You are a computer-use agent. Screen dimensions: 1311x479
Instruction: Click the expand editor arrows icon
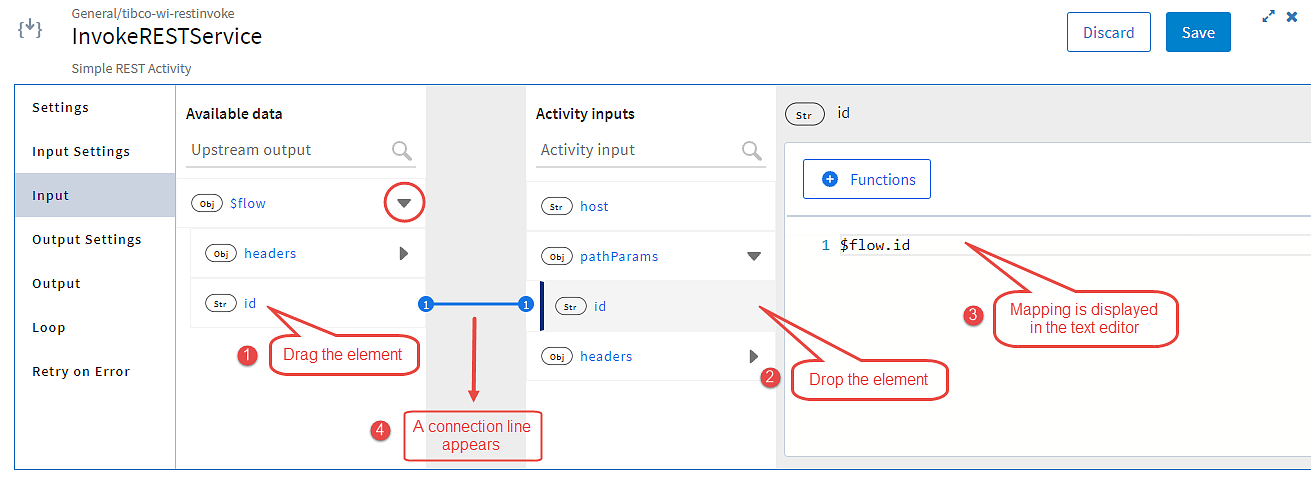point(1268,16)
